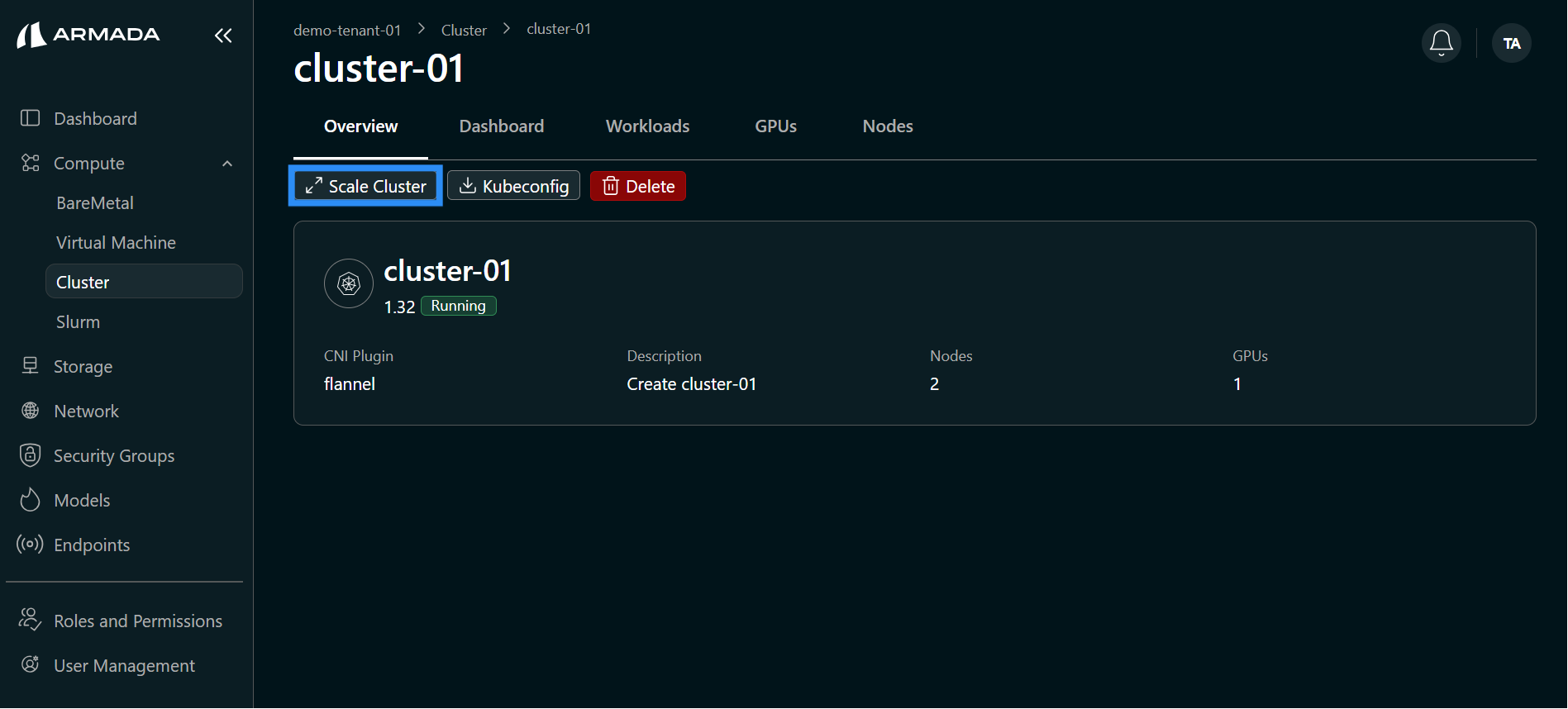The height and width of the screenshot is (709, 1568).
Task: Open Endpoints from the sidebar
Action: pos(92,545)
